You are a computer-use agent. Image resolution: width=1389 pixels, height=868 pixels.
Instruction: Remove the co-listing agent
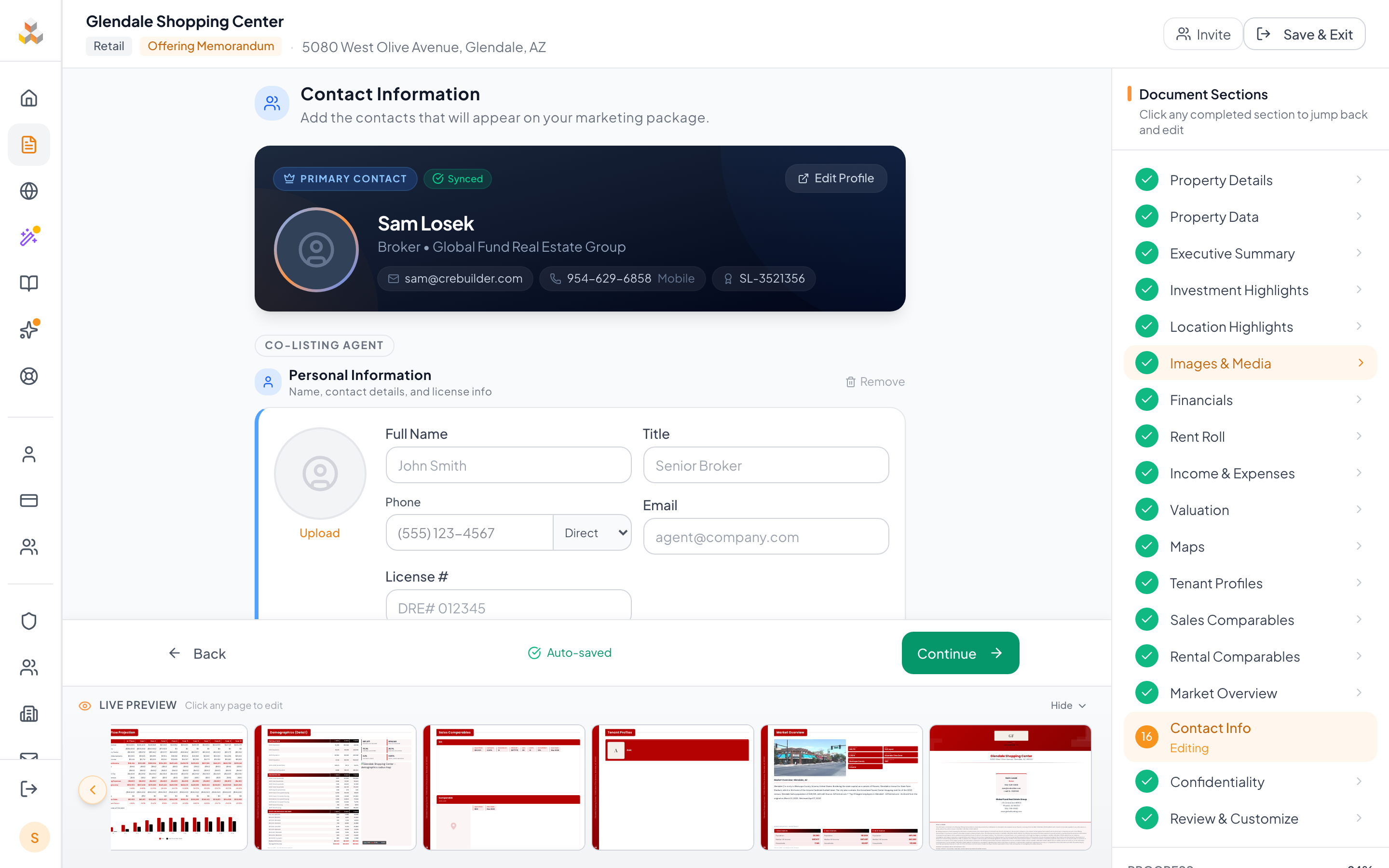coord(875,382)
